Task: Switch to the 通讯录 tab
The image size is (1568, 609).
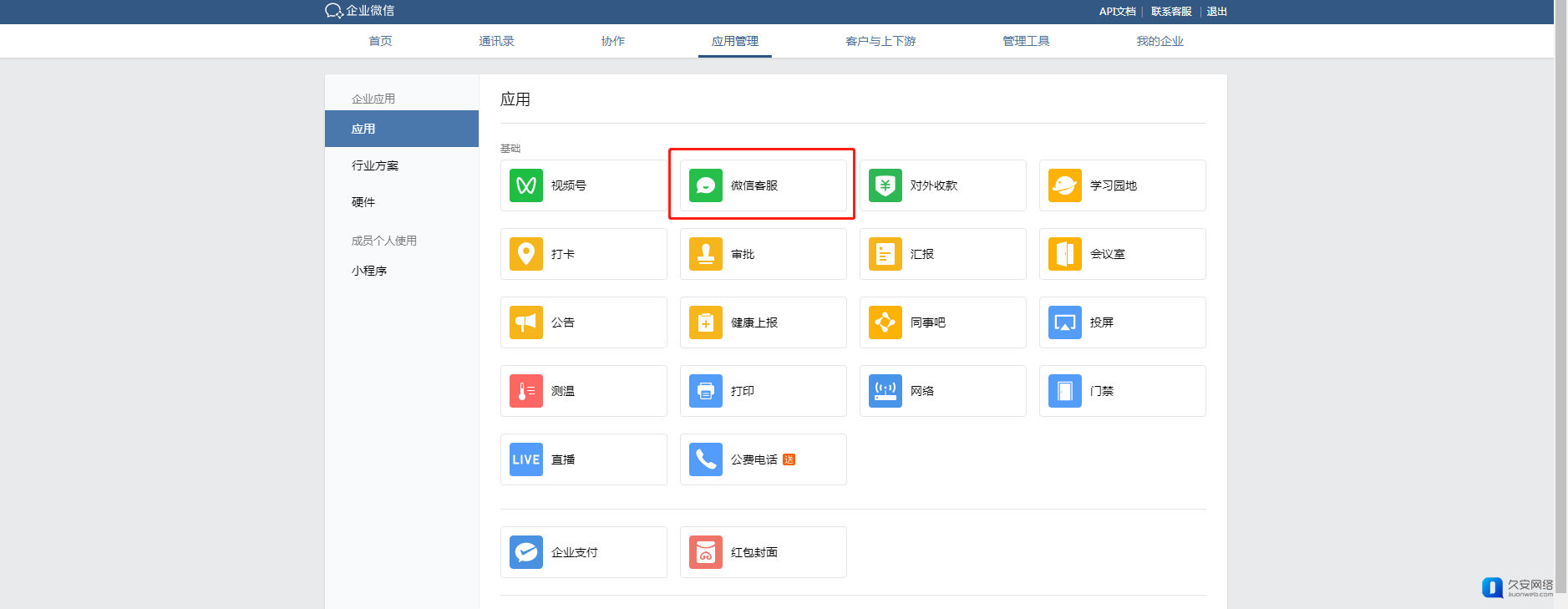Action: coord(496,41)
